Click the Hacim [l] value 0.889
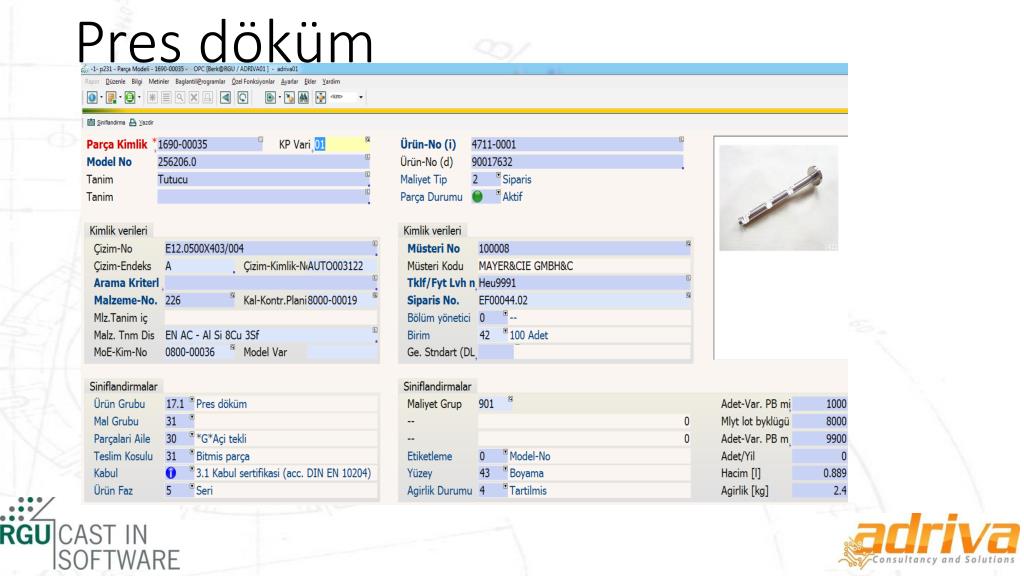 820,473
